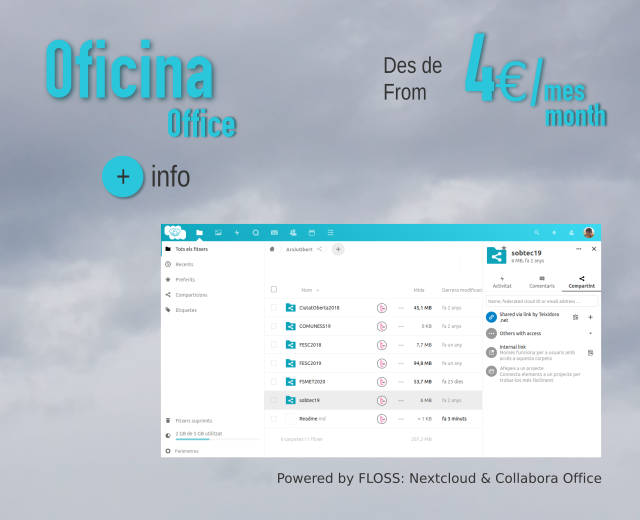The width and height of the screenshot is (640, 520).
Task: Add another share link with plus icon
Action: pos(591,317)
